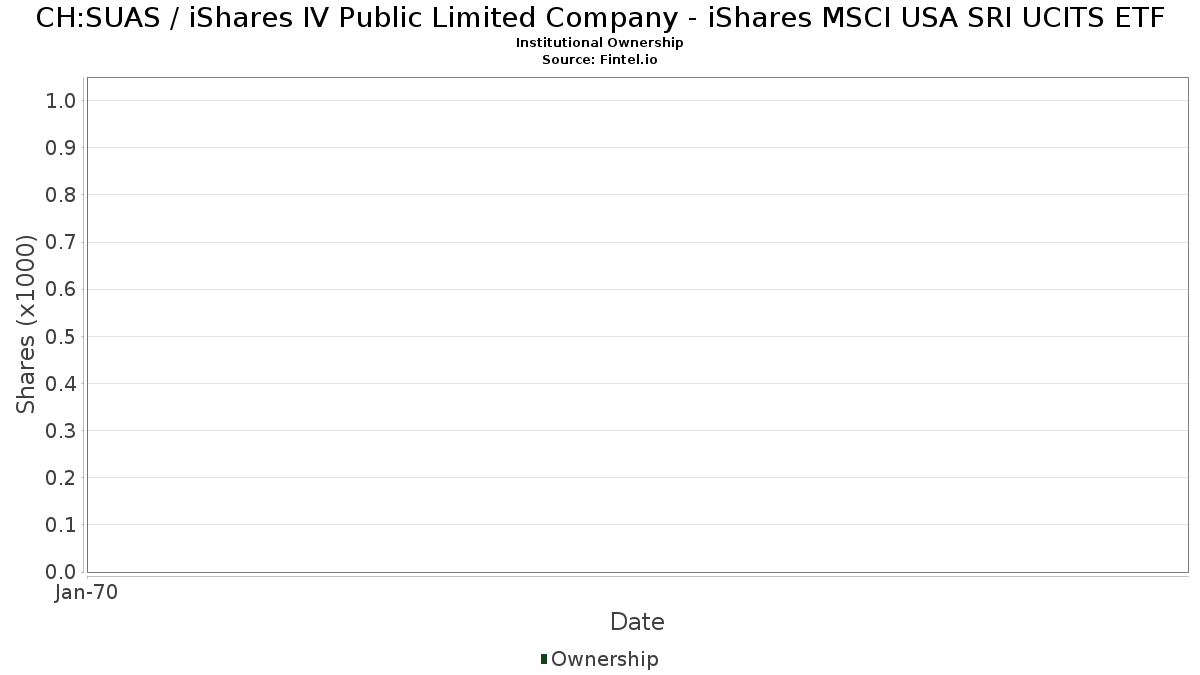Toggle the Ownership series legend label
The width and height of the screenshot is (1200, 675).
point(604,659)
